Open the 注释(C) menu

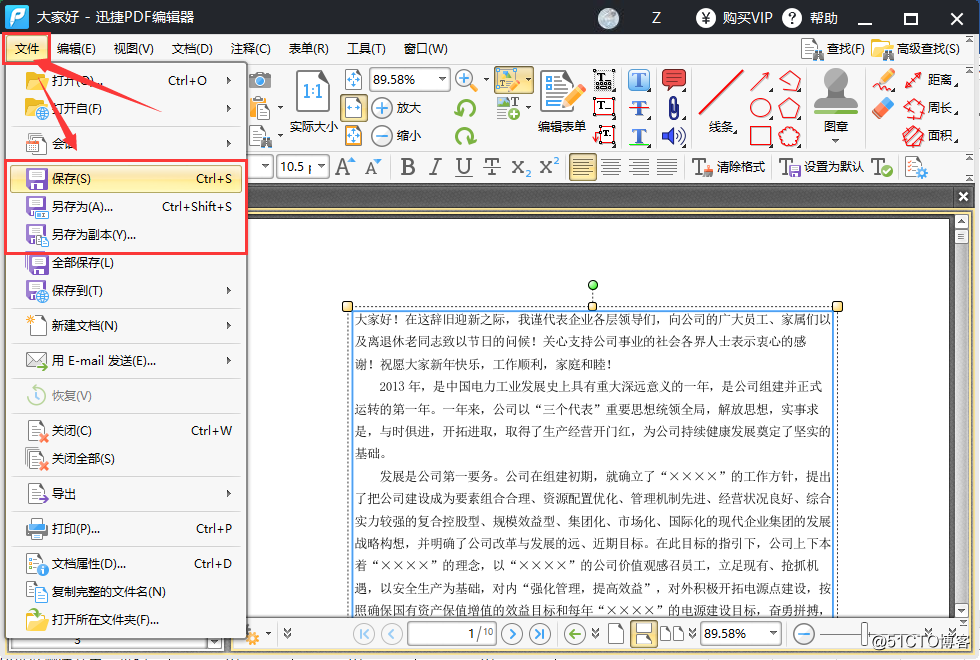click(x=250, y=49)
